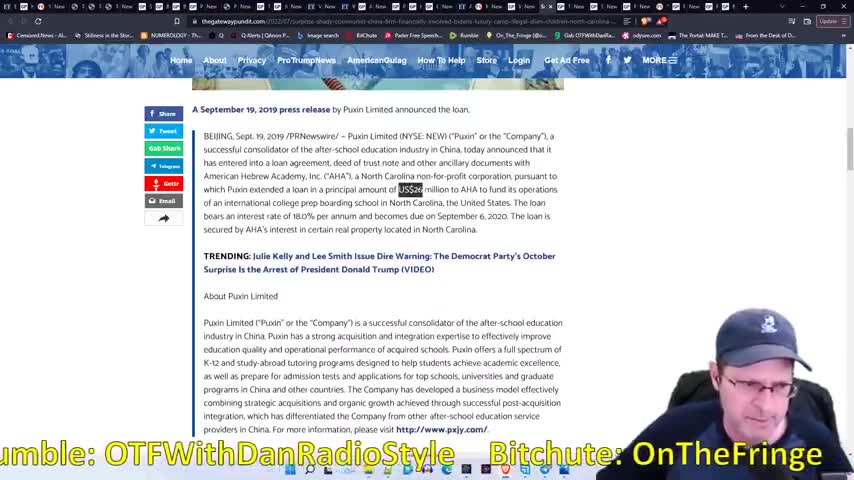Open 'A September 19, 2019 press release' link
Screen dimensions: 854x480
point(261,110)
